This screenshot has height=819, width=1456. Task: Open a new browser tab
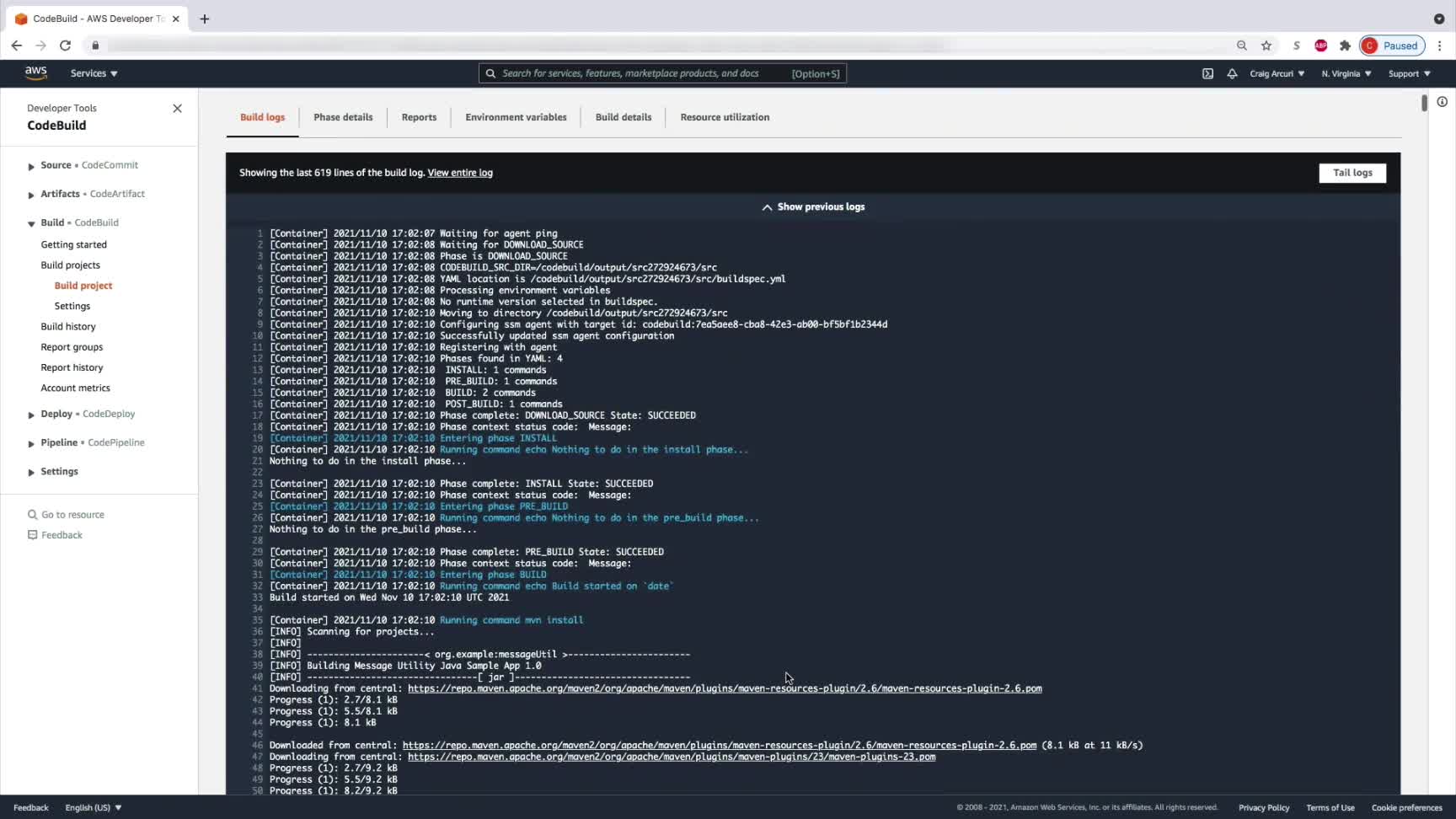click(205, 19)
